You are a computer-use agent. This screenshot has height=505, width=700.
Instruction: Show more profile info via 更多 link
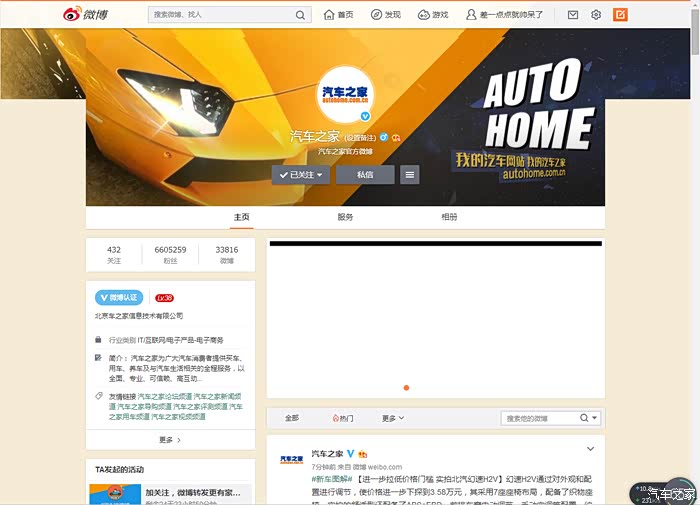pos(169,439)
